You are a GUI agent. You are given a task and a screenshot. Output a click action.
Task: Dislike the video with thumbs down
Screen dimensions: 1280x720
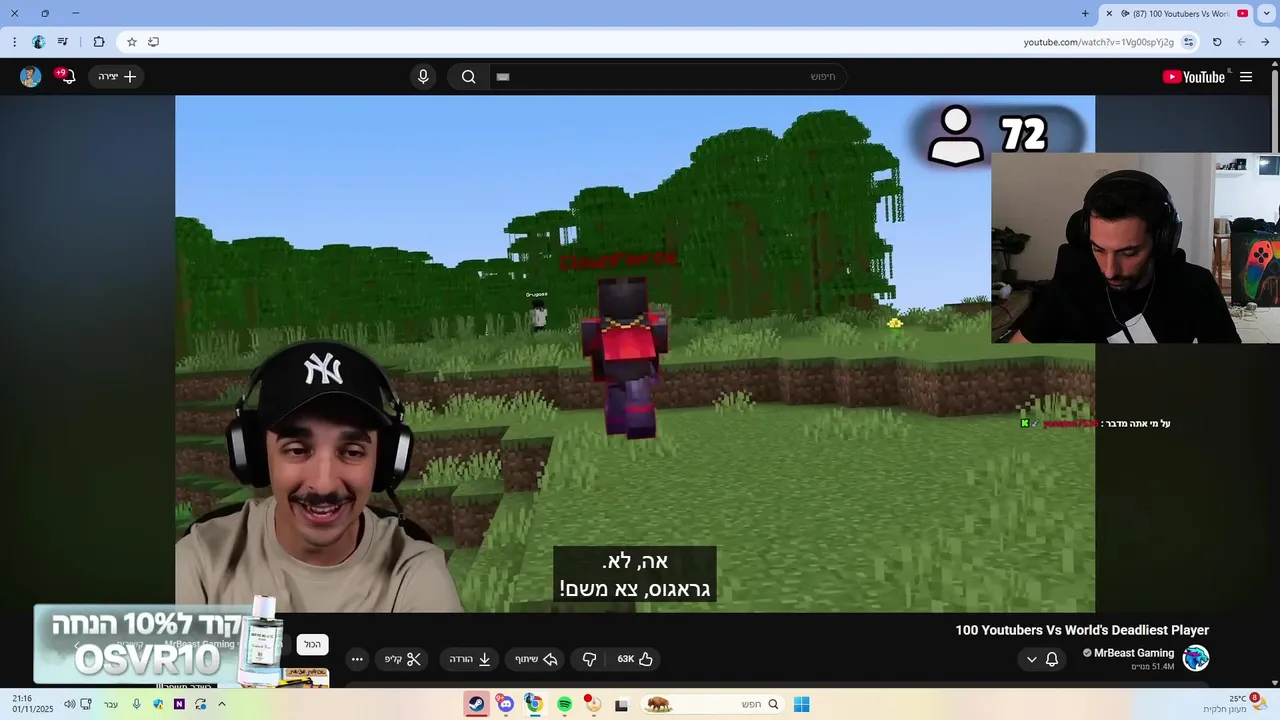pyautogui.click(x=589, y=659)
